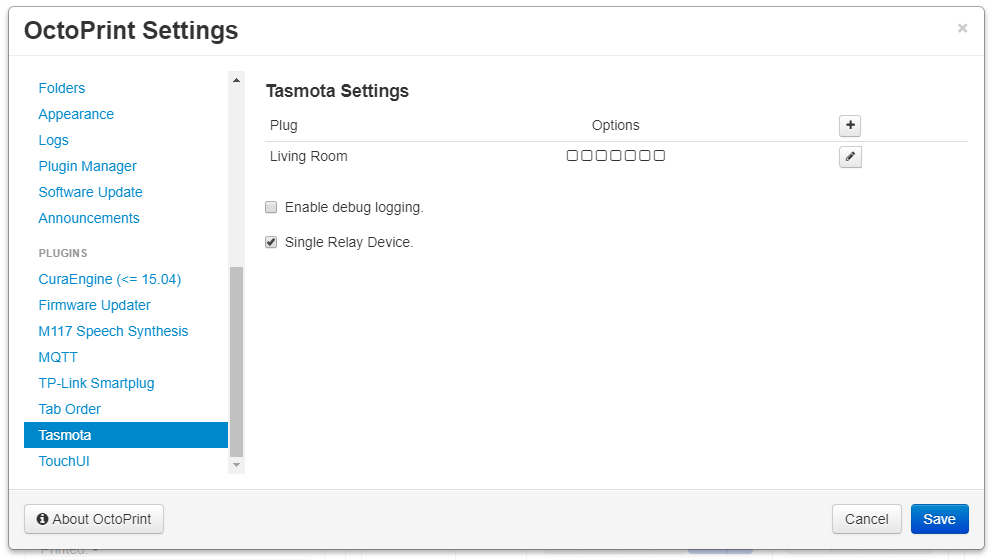Select the active Tasmota sidebar entry
The image size is (994, 560).
(126, 435)
